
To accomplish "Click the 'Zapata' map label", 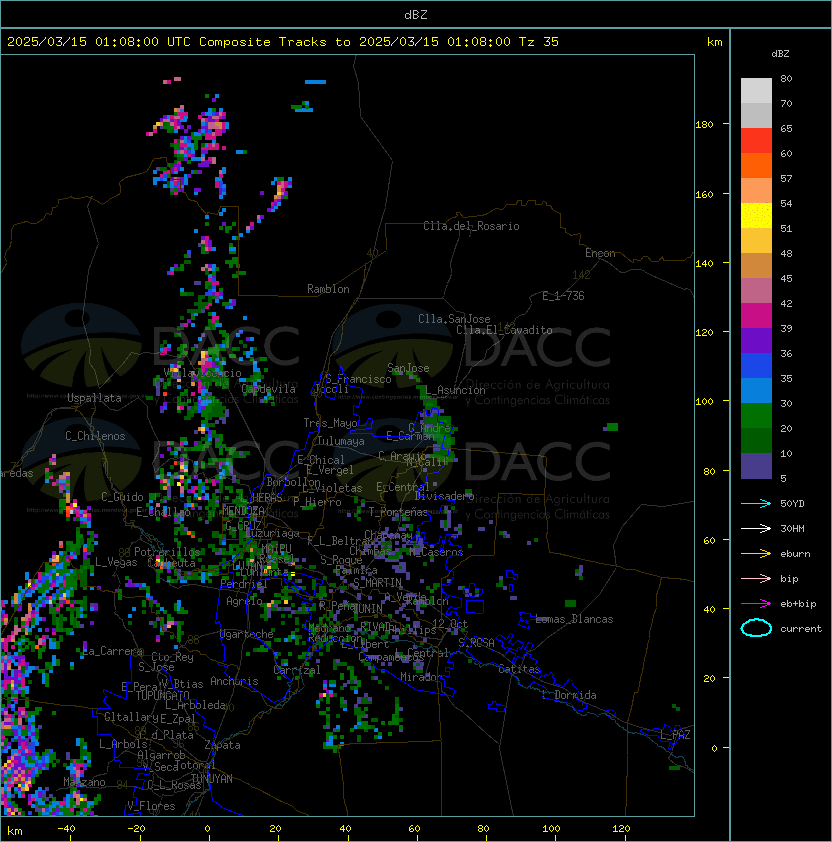I will point(222,745).
